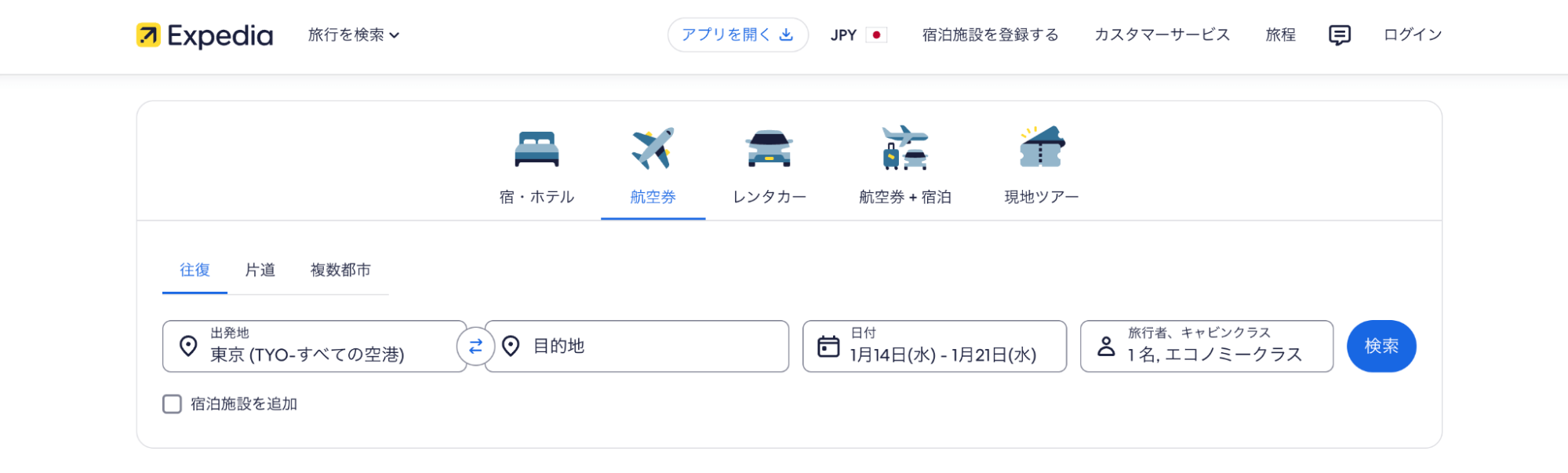Image resolution: width=1568 pixels, height=473 pixels.
Task: Open the chat message icon in header
Action: 1339,35
